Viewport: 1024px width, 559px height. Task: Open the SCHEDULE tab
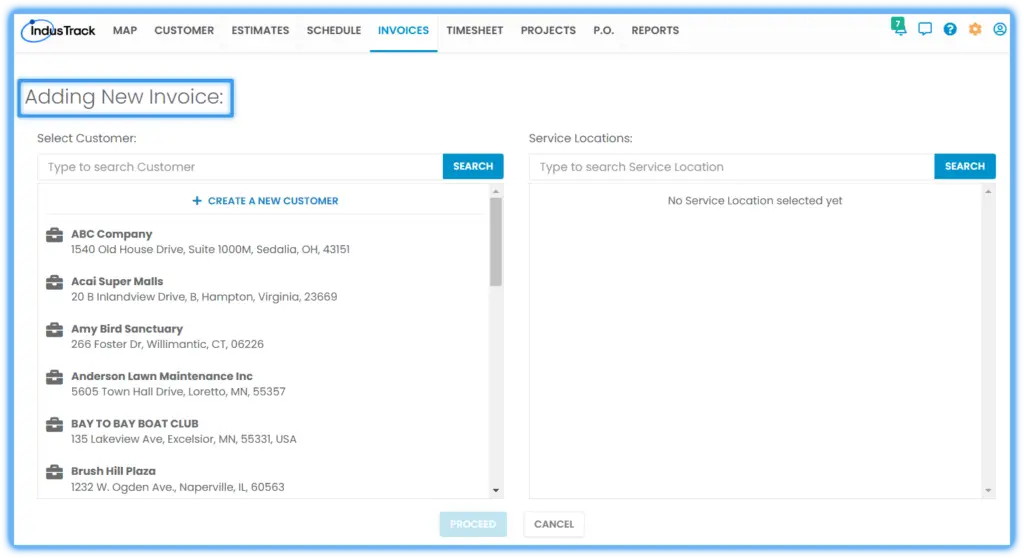[334, 30]
